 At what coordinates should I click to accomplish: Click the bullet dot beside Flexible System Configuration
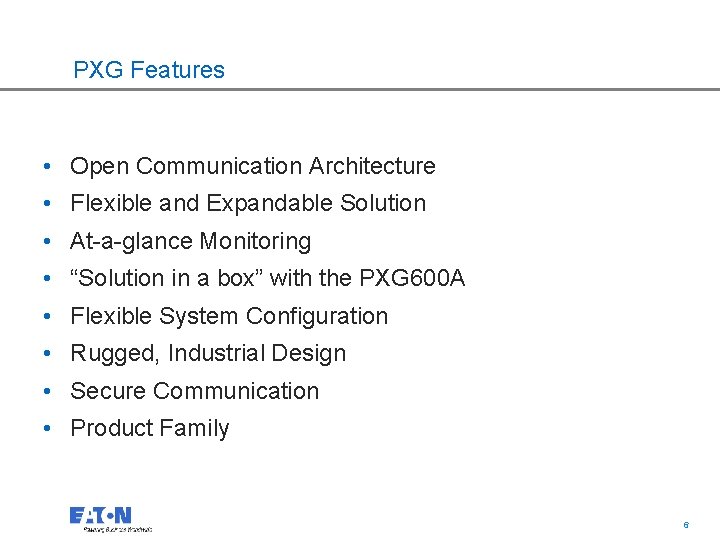(x=47, y=316)
